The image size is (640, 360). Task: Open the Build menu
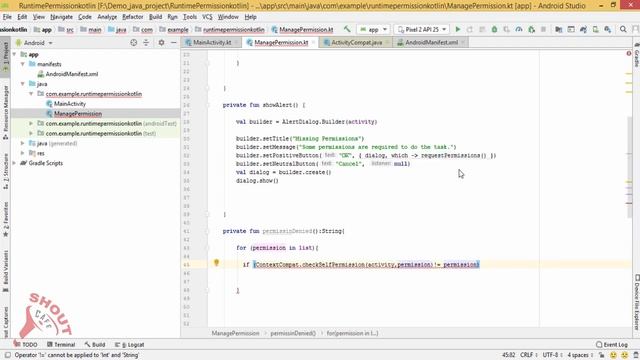156,17
